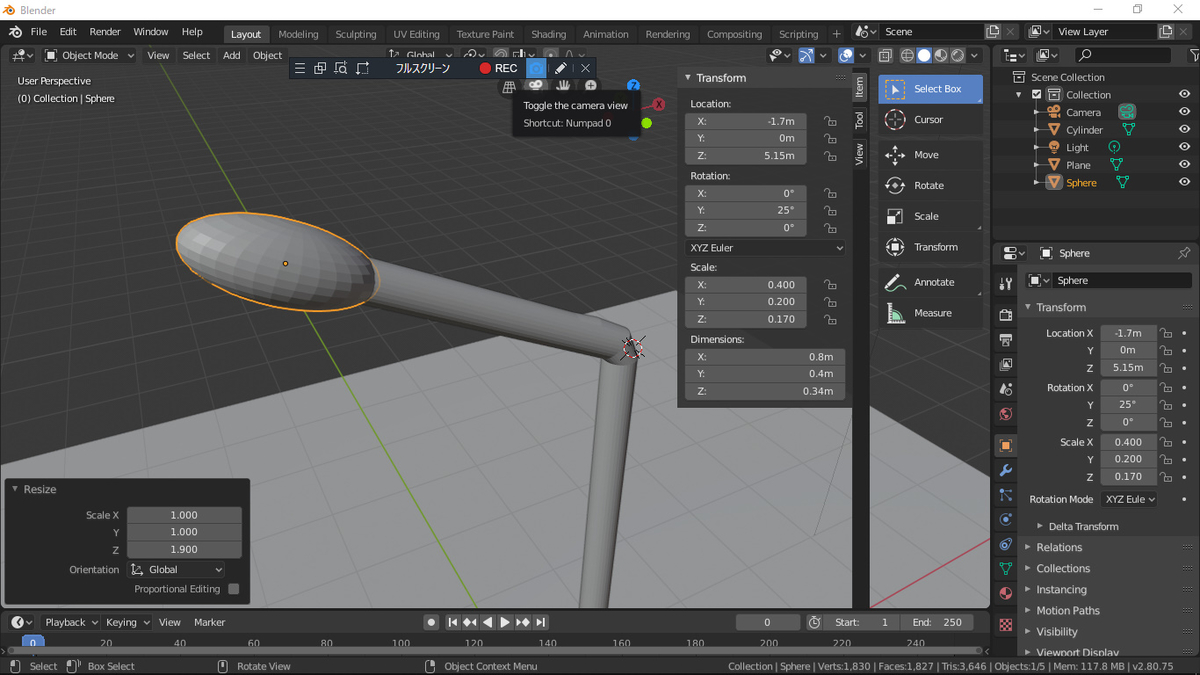
Task: Switch to the Shading workspace tab
Action: click(548, 34)
